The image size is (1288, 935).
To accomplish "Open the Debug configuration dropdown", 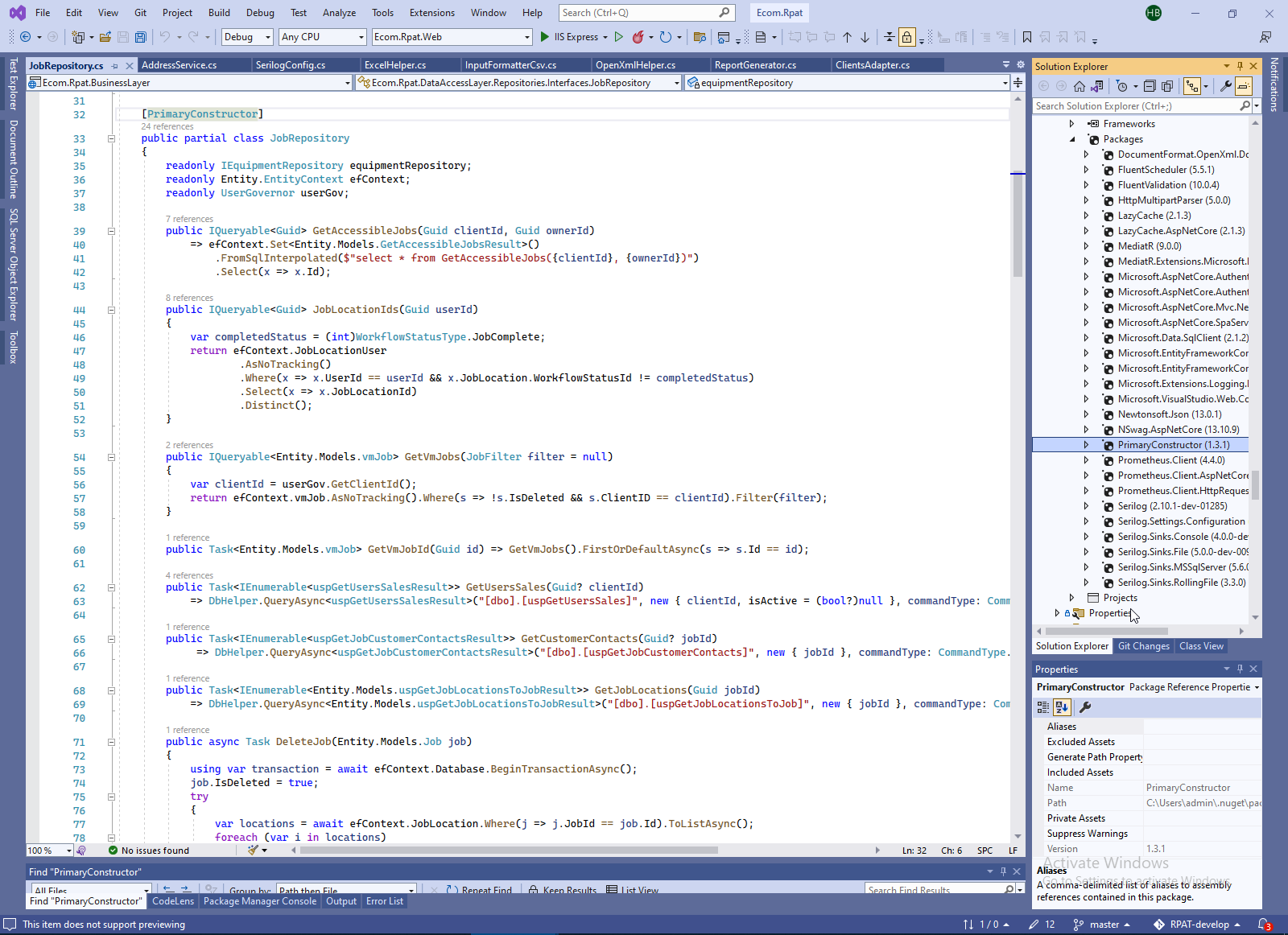I will [248, 37].
